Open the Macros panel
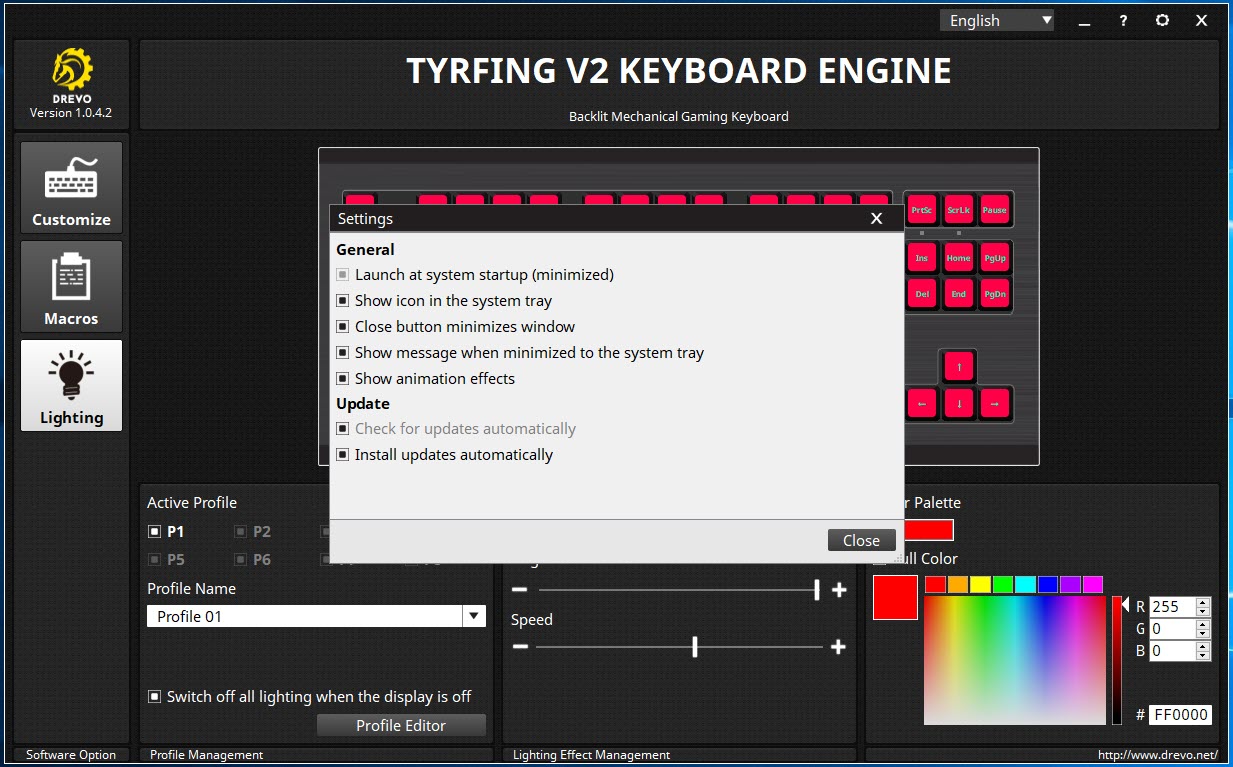The height and width of the screenshot is (767, 1233). pos(71,286)
